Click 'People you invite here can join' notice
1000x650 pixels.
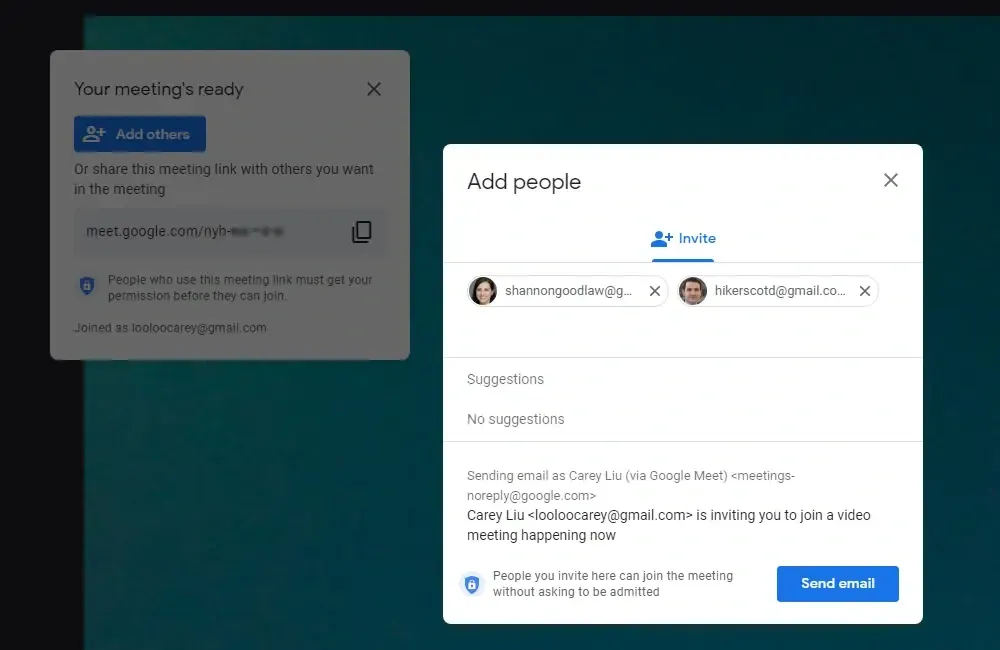(613, 584)
